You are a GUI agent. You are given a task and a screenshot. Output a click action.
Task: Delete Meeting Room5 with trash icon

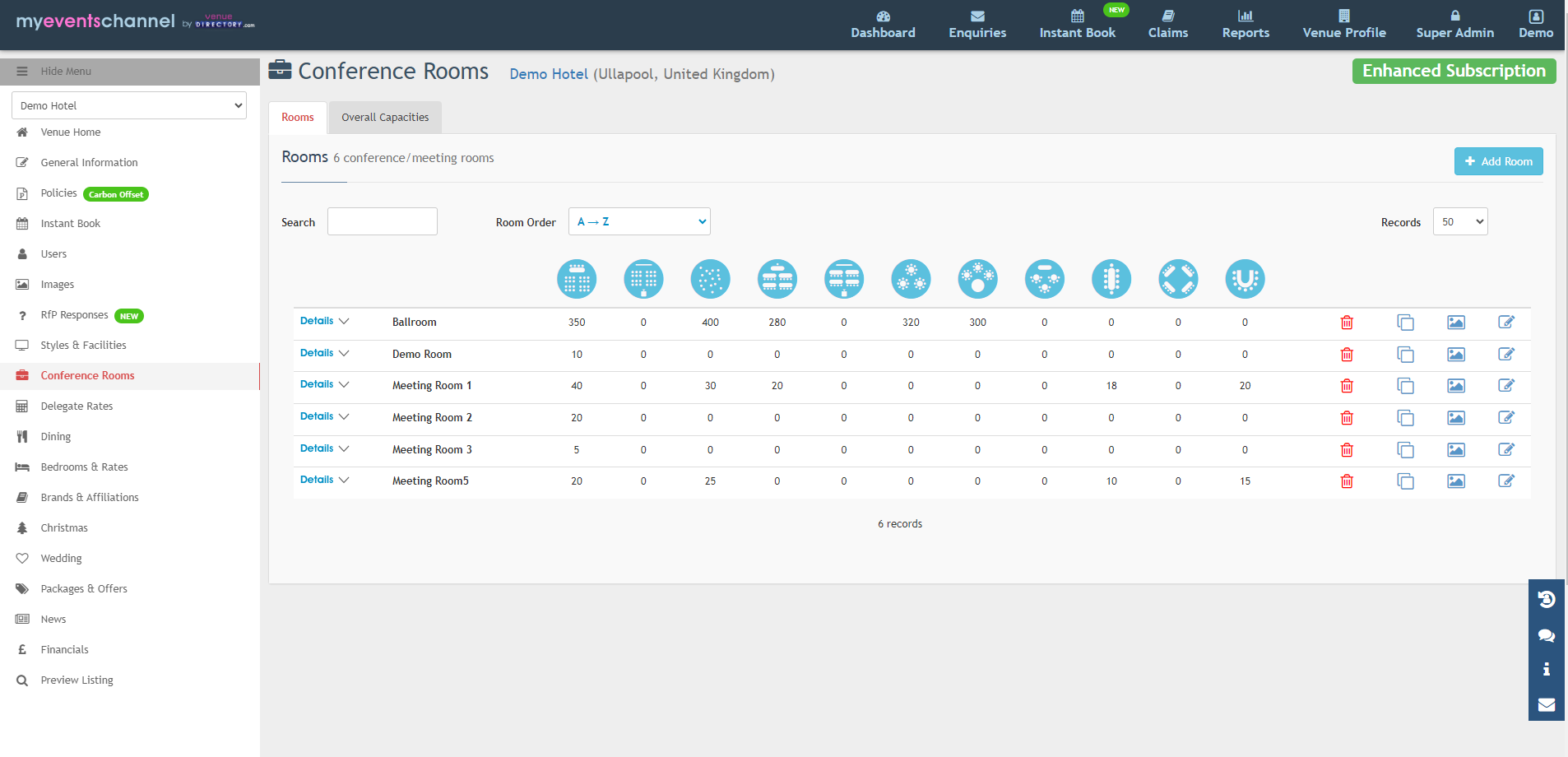1347,481
